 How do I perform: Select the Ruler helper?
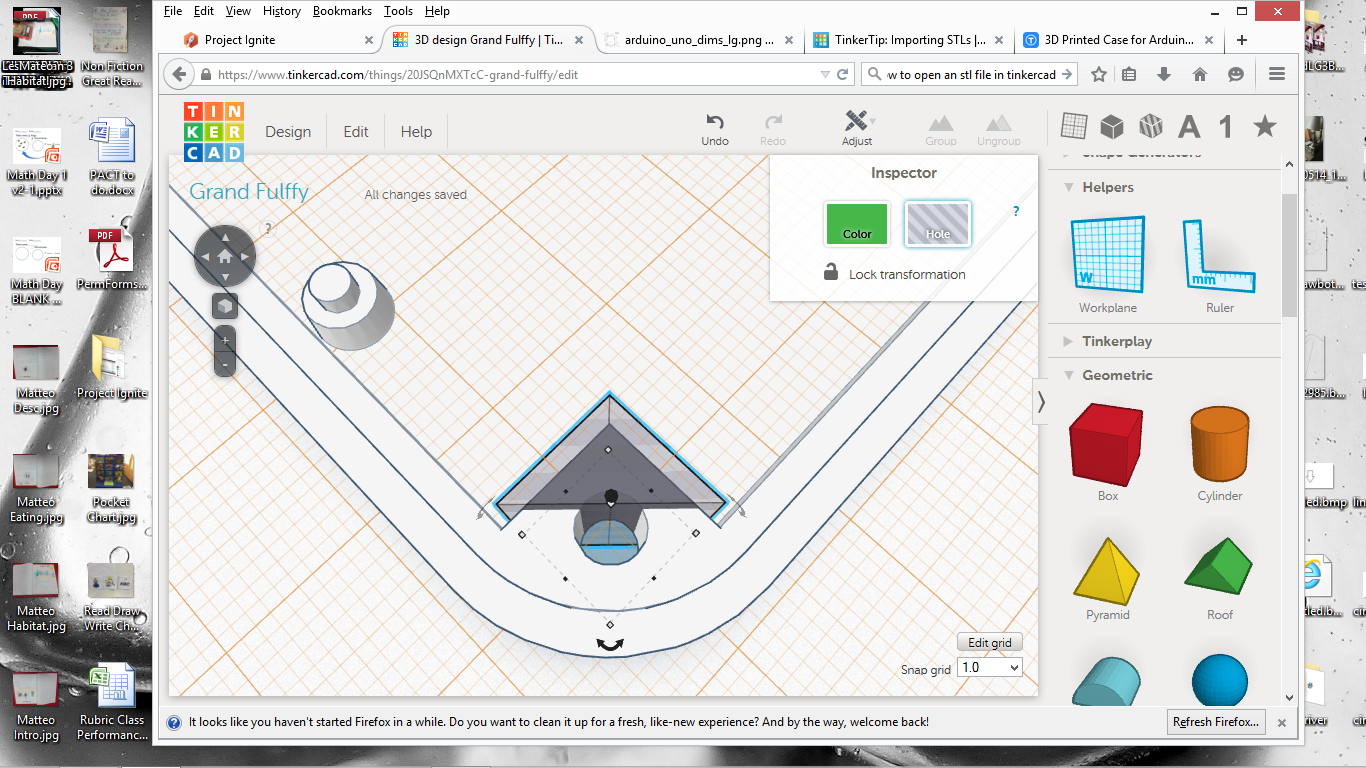[1219, 257]
